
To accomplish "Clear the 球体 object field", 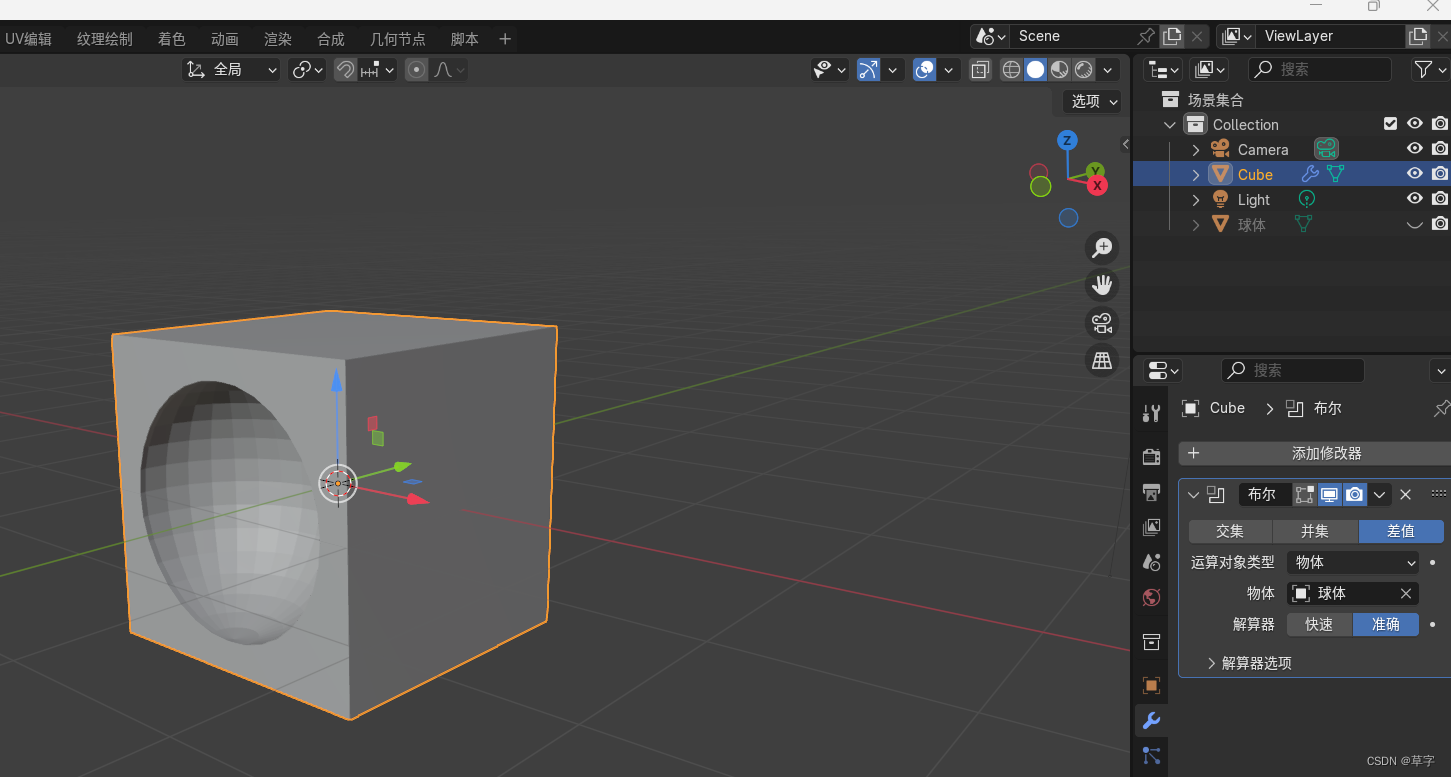I will [1405, 593].
